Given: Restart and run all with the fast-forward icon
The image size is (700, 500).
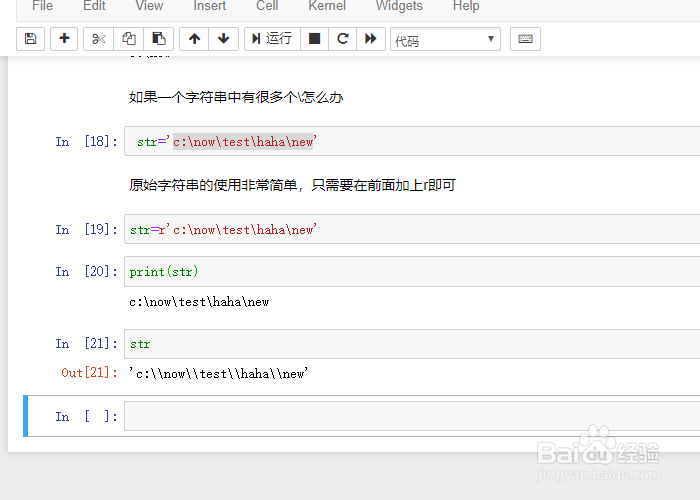Looking at the screenshot, I should [371, 39].
